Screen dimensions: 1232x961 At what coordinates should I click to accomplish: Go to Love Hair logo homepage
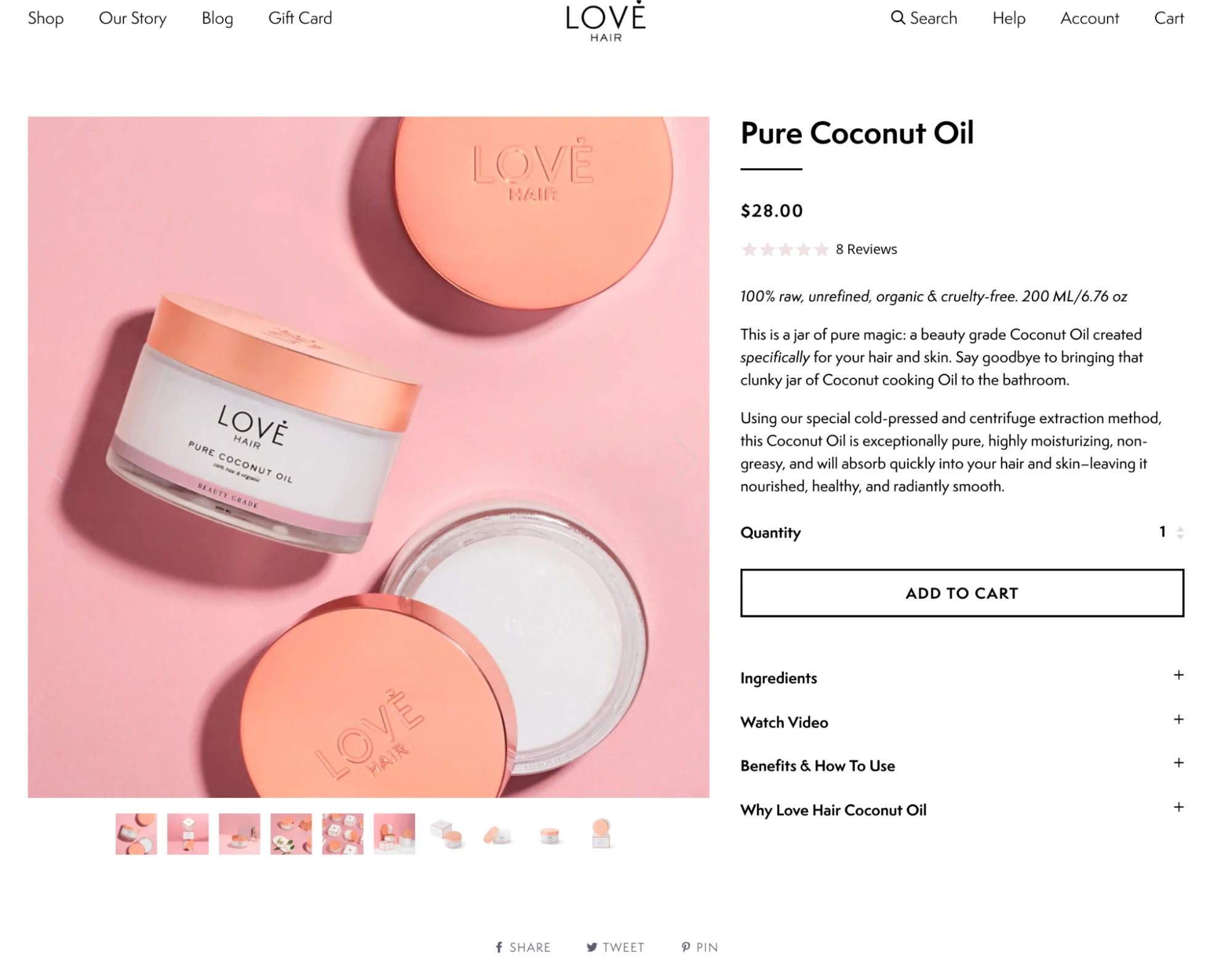(x=605, y=22)
